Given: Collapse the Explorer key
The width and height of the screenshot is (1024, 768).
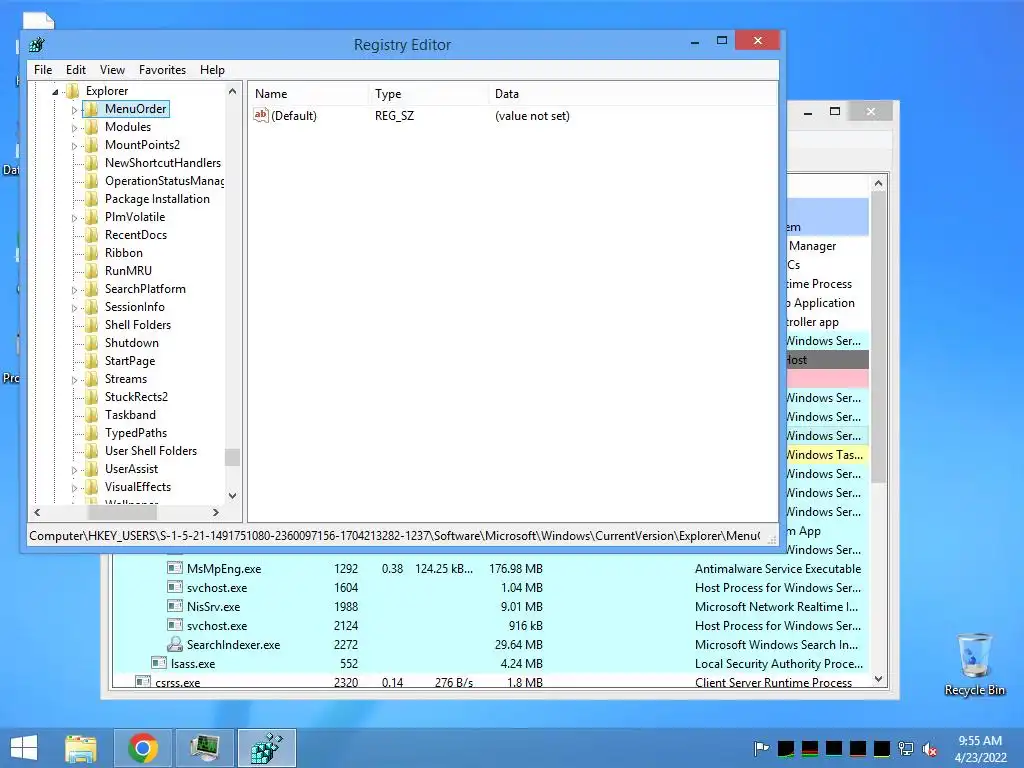Looking at the screenshot, I should [x=56, y=91].
